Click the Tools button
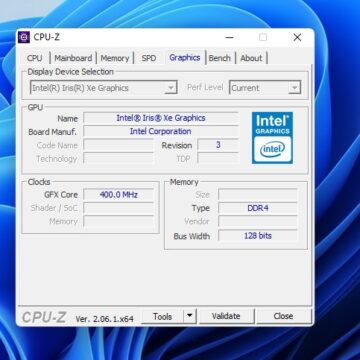 [x=162, y=316]
